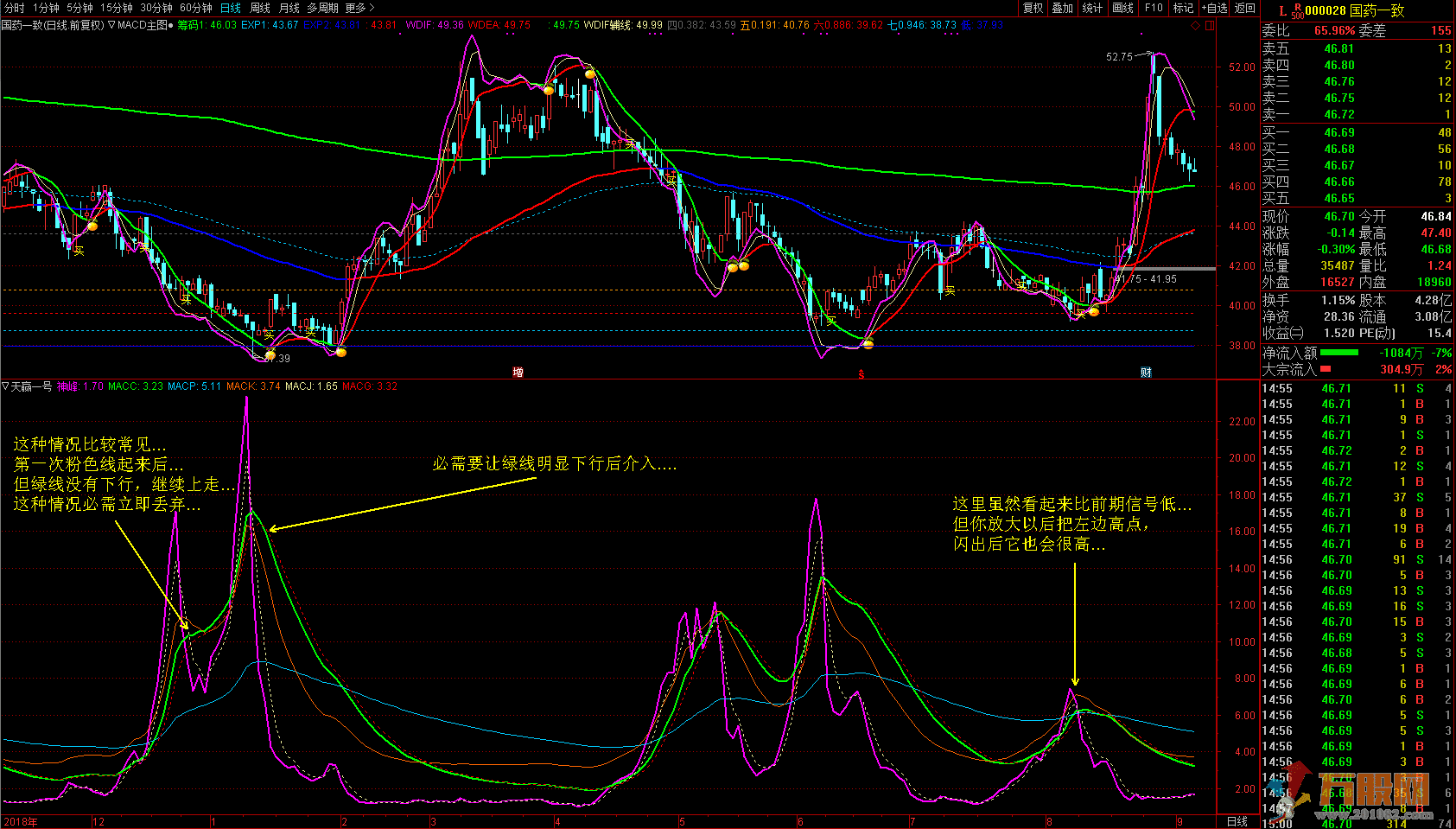Click the stock name 000028 国药一致
The width and height of the screenshot is (1456, 829).
tap(1355, 11)
